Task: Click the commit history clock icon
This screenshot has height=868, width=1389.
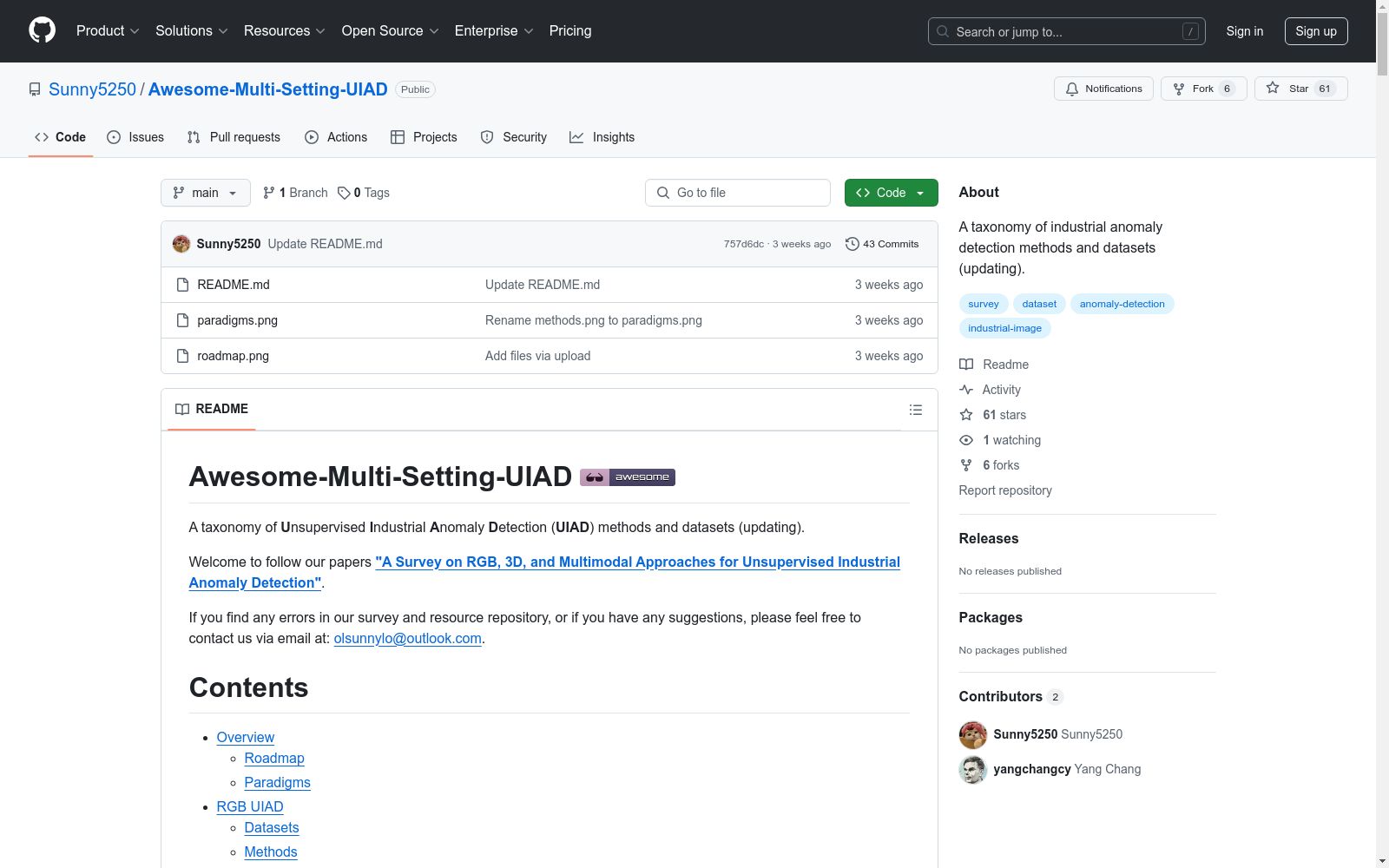Action: pos(852,244)
